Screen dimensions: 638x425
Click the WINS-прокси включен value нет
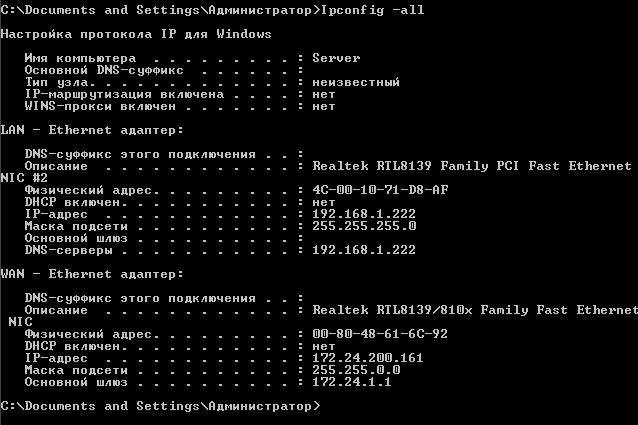tap(324, 106)
